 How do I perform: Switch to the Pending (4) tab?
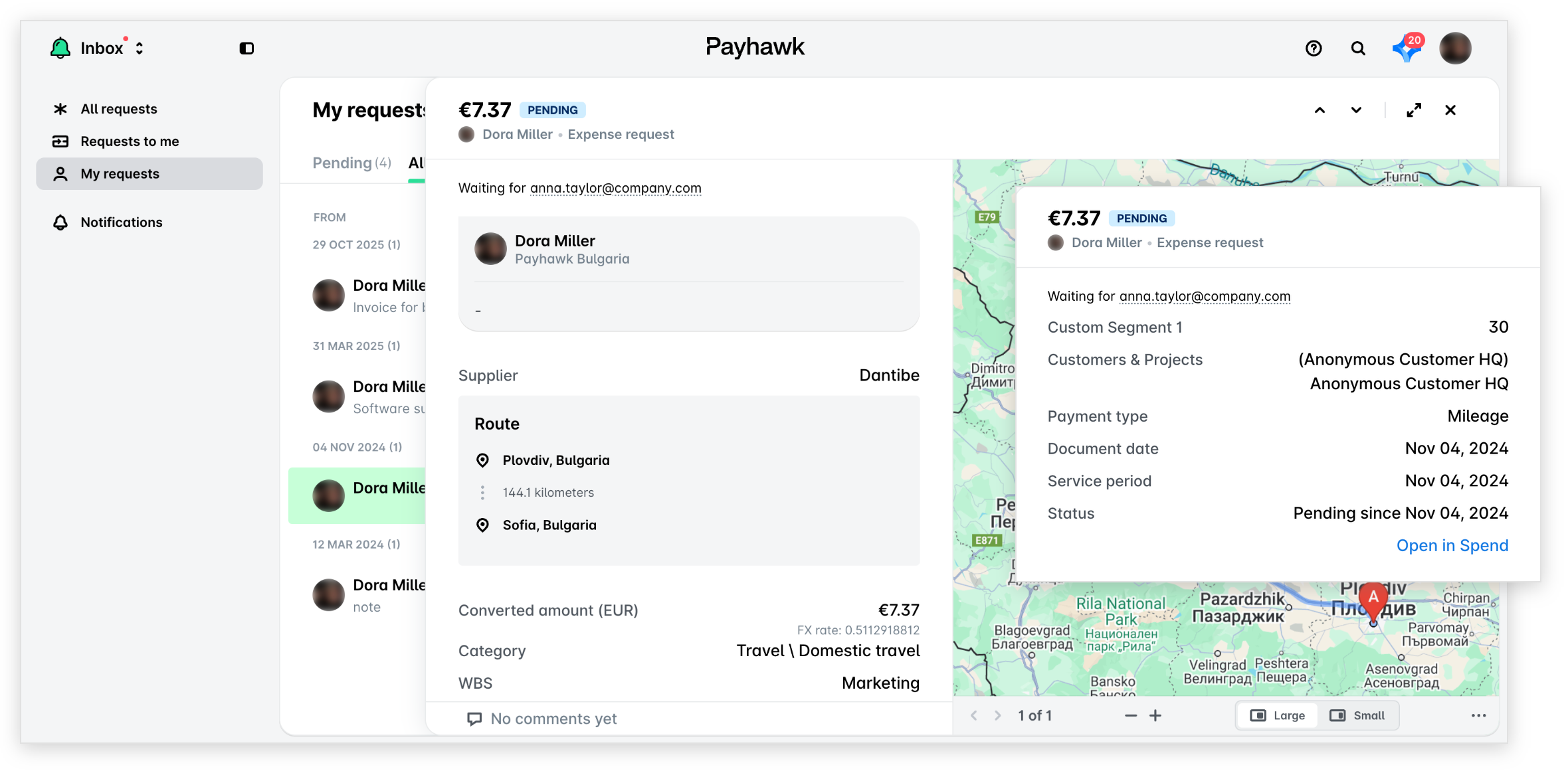click(352, 163)
